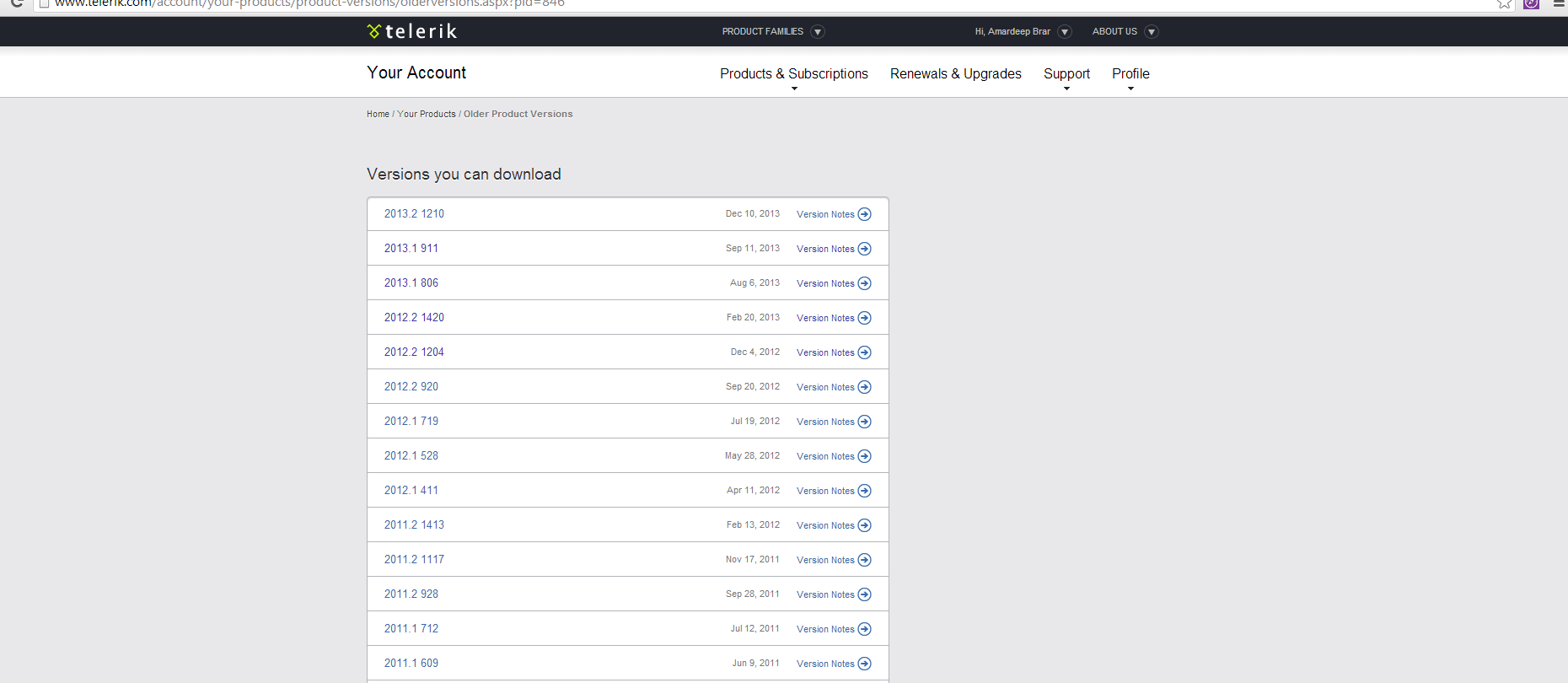Download version 2013.1 806
1568x683 pixels.
[x=411, y=283]
